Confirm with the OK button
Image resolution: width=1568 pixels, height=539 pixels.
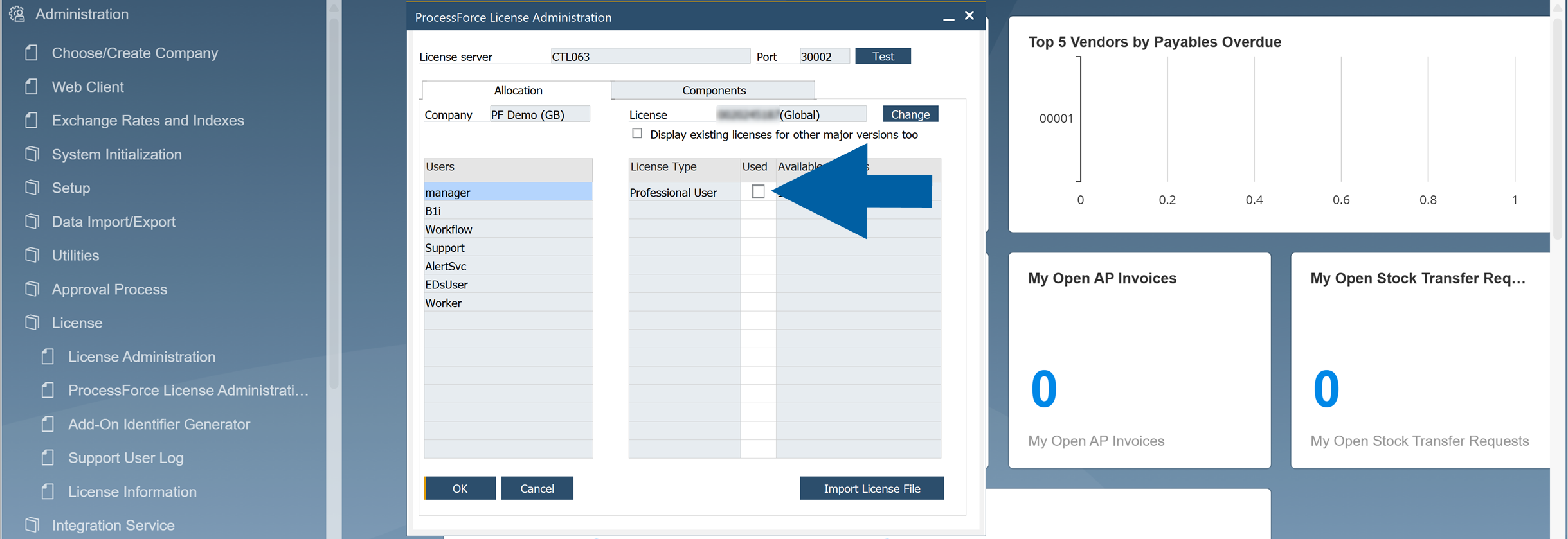pos(460,488)
